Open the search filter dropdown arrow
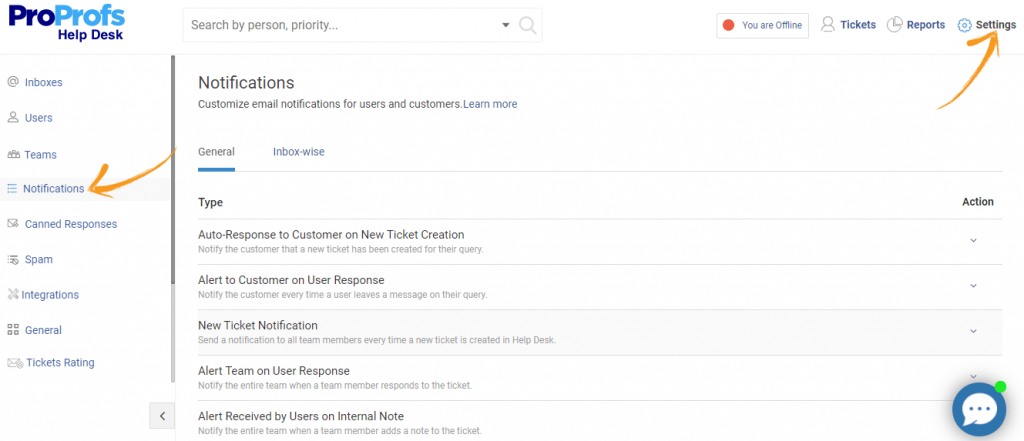This screenshot has width=1024, height=441. [x=505, y=25]
